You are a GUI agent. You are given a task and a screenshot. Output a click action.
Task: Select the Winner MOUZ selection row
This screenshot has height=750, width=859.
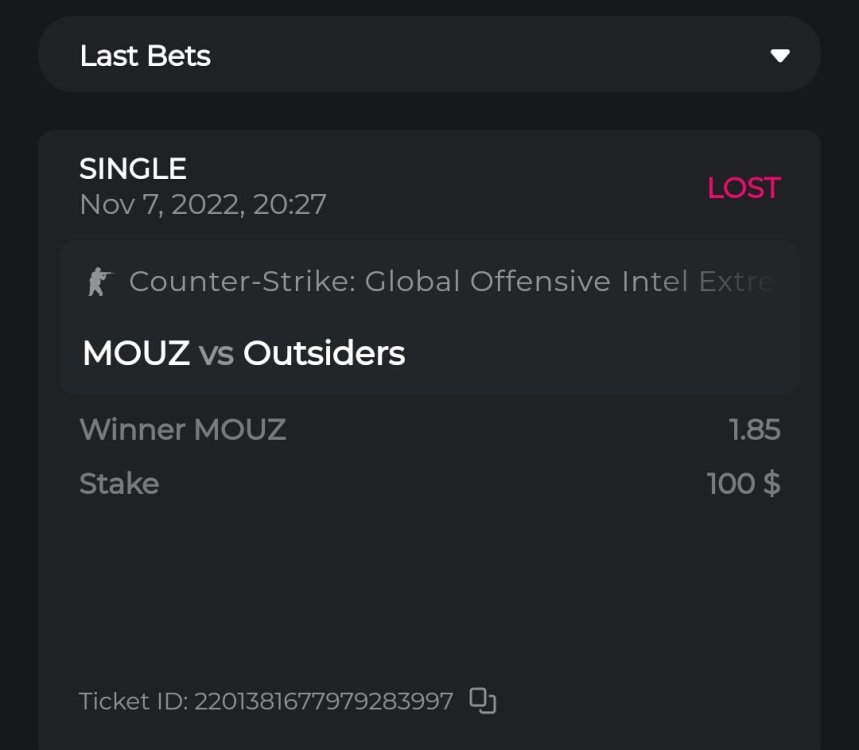(x=183, y=430)
